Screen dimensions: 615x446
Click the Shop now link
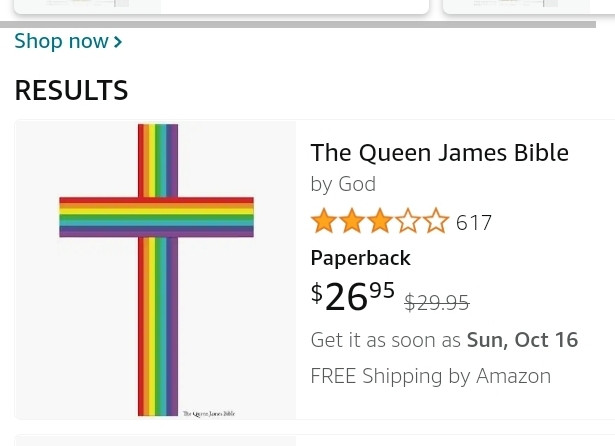coord(61,42)
